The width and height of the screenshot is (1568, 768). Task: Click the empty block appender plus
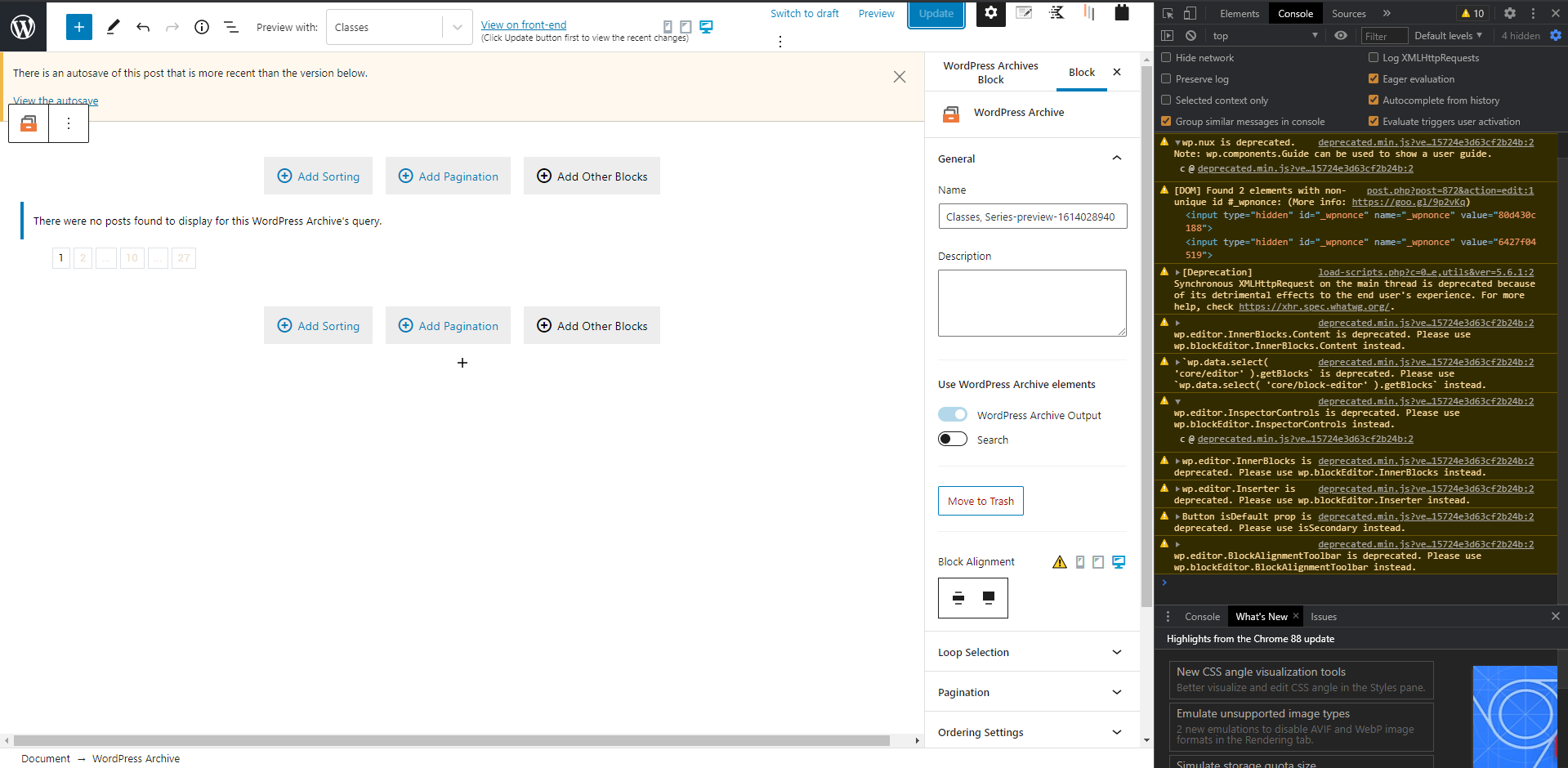462,363
